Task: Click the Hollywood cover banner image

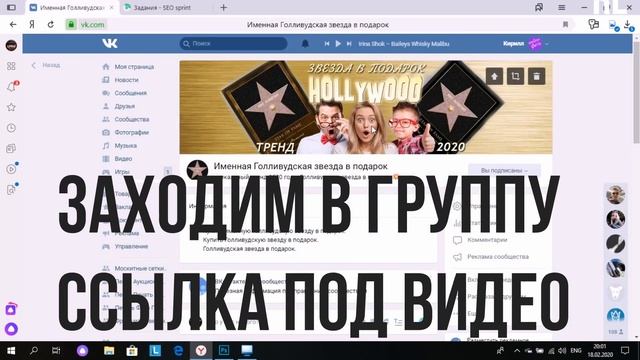Action: pos(366,107)
